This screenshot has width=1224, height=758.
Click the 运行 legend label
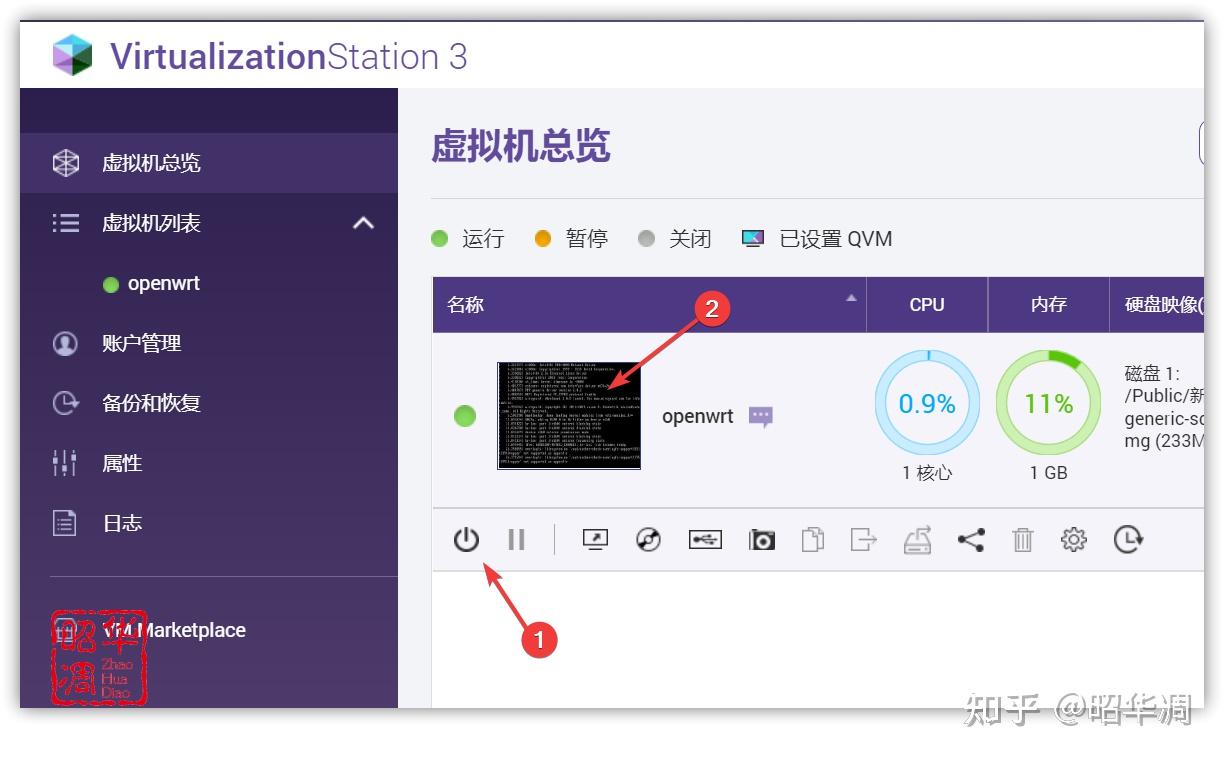[483, 239]
